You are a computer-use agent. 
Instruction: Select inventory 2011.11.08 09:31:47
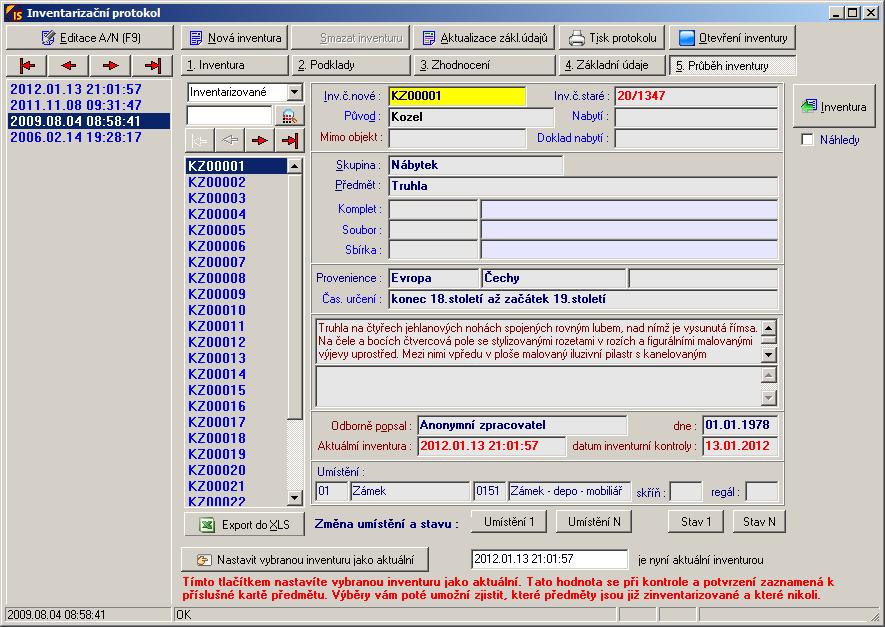pyautogui.click(x=89, y=105)
